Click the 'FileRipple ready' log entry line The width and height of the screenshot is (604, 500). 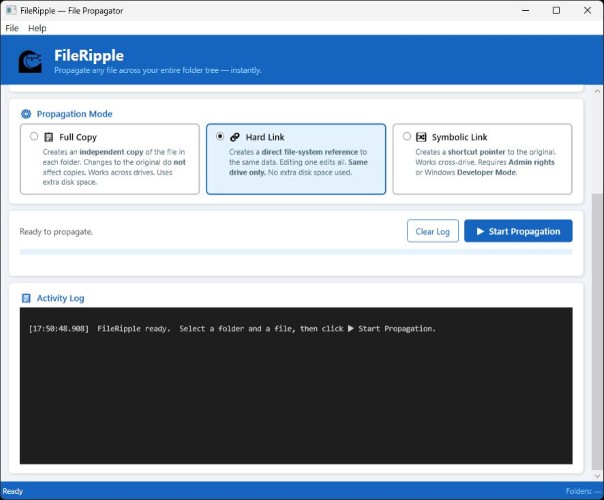[x=232, y=329]
